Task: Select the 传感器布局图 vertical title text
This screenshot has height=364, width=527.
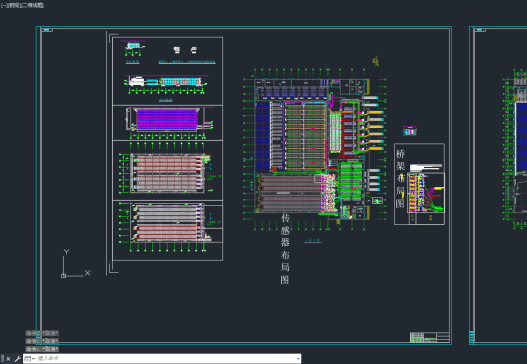Action: pos(285,248)
